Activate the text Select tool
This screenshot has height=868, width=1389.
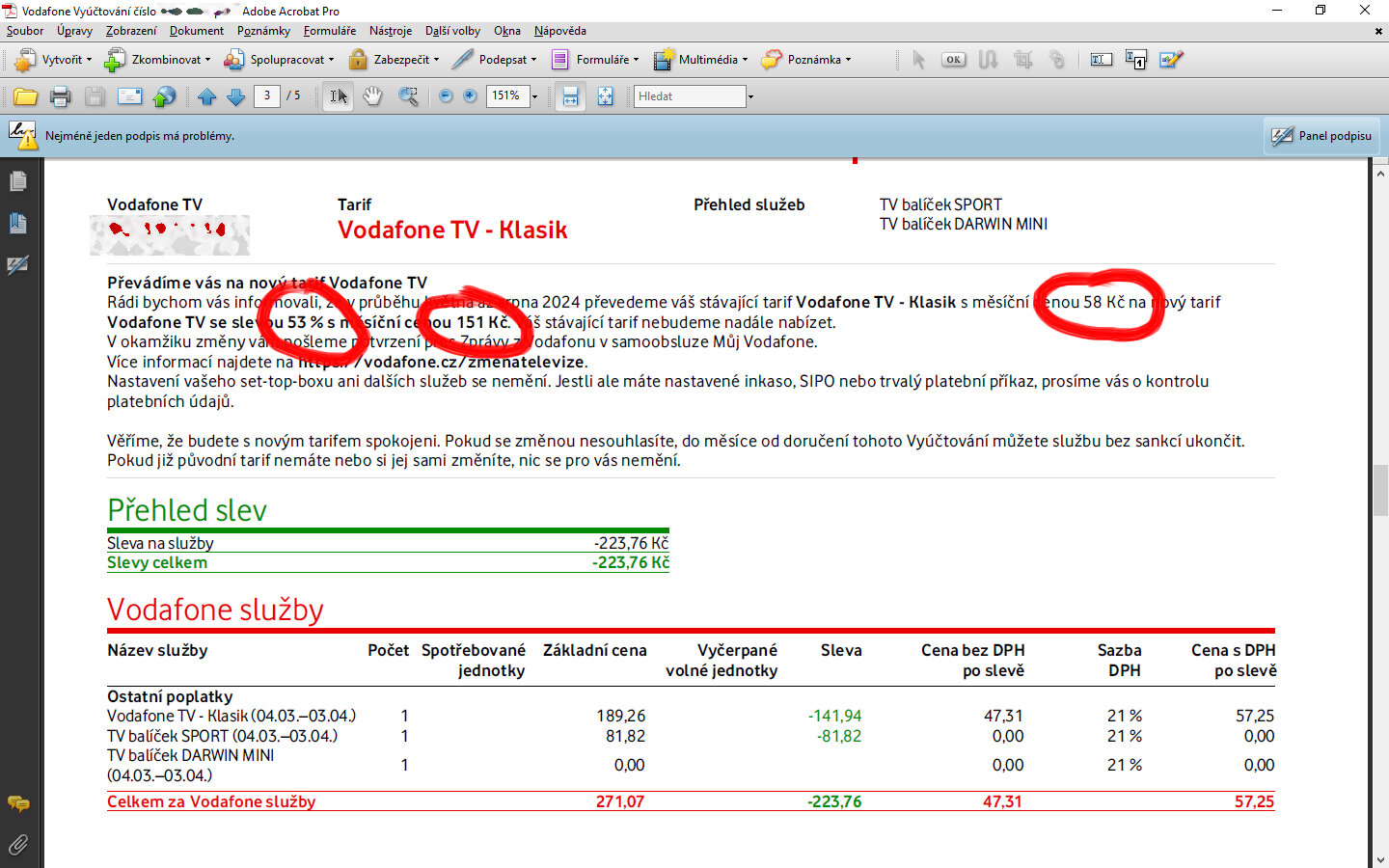point(338,96)
